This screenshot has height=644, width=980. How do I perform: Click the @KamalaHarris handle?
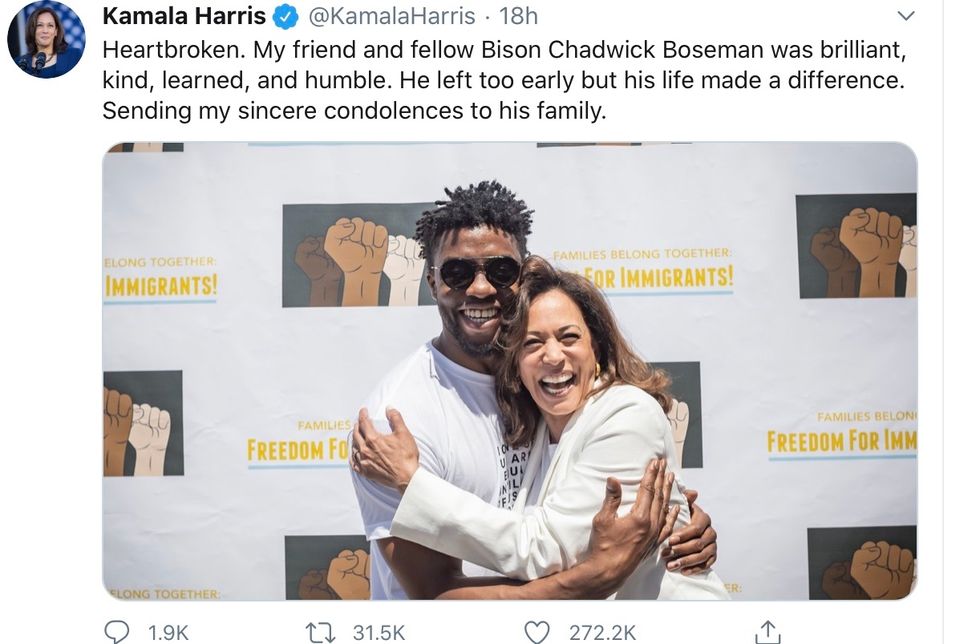click(x=392, y=16)
